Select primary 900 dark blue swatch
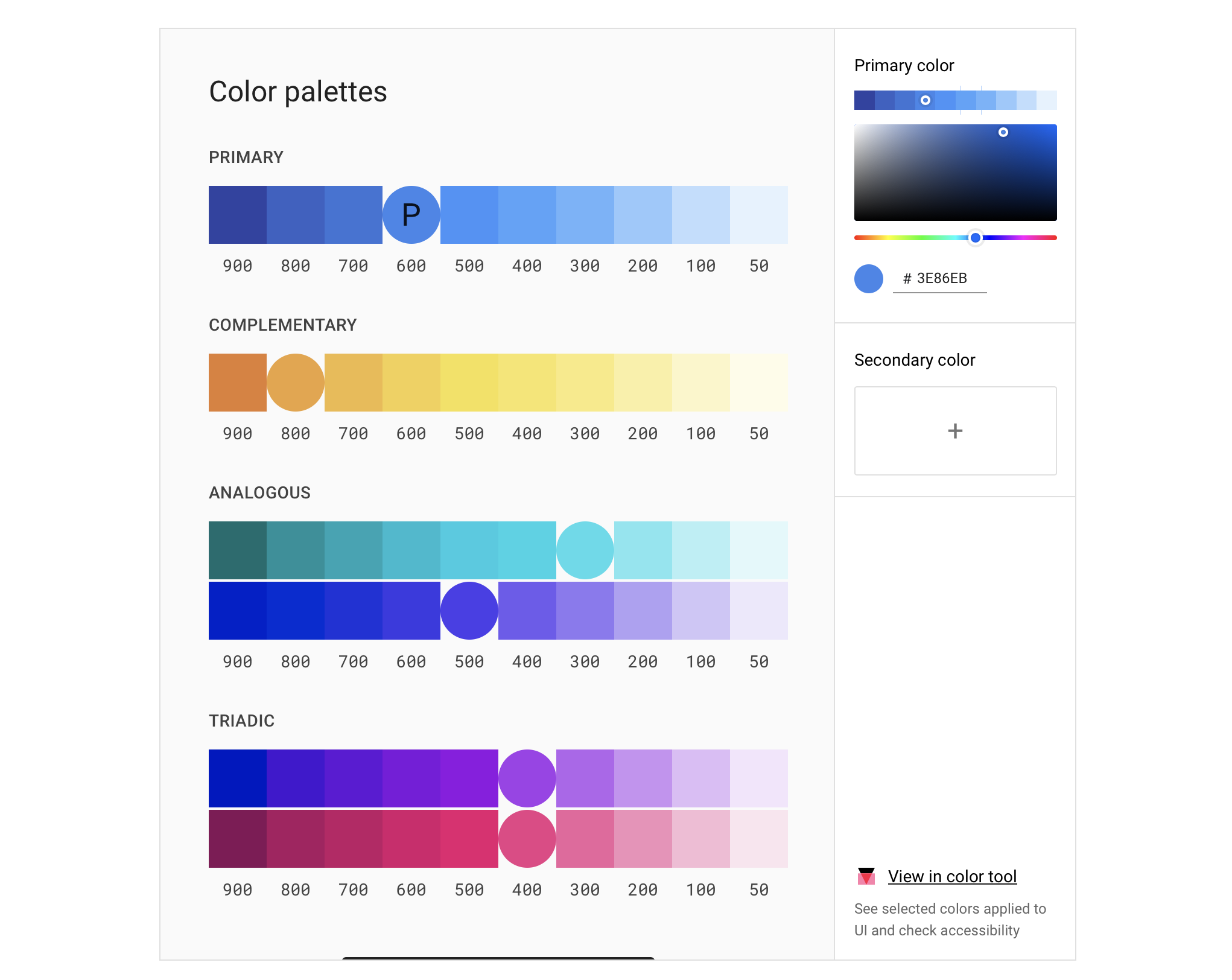The width and height of the screenshot is (1232, 980). tap(238, 215)
